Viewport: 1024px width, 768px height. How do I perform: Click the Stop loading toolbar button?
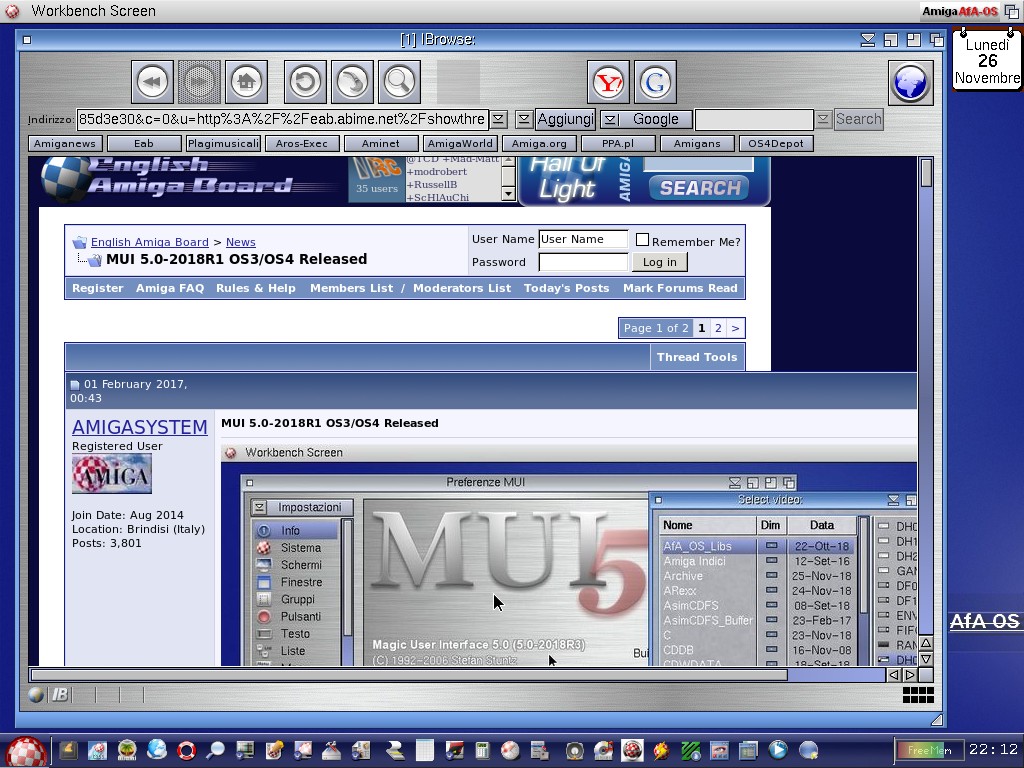(352, 82)
